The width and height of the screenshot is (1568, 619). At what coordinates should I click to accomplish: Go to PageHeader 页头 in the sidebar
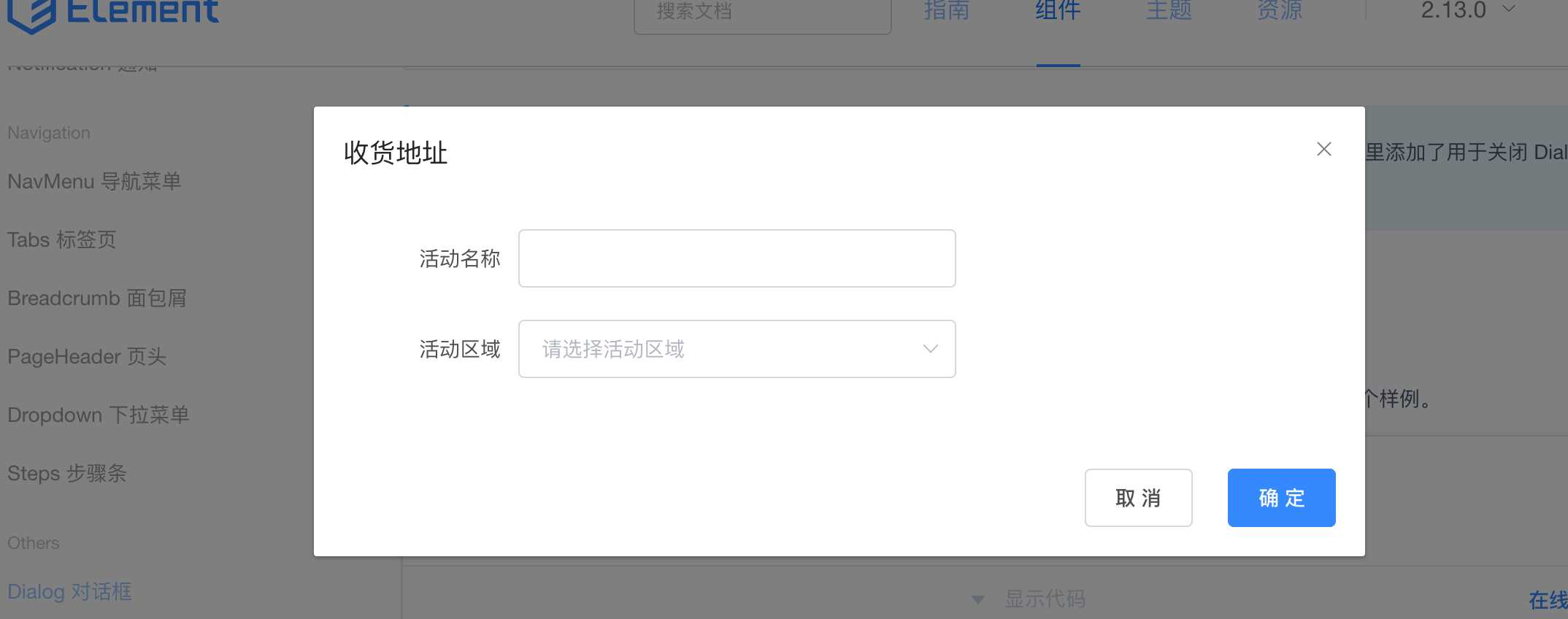click(x=87, y=356)
